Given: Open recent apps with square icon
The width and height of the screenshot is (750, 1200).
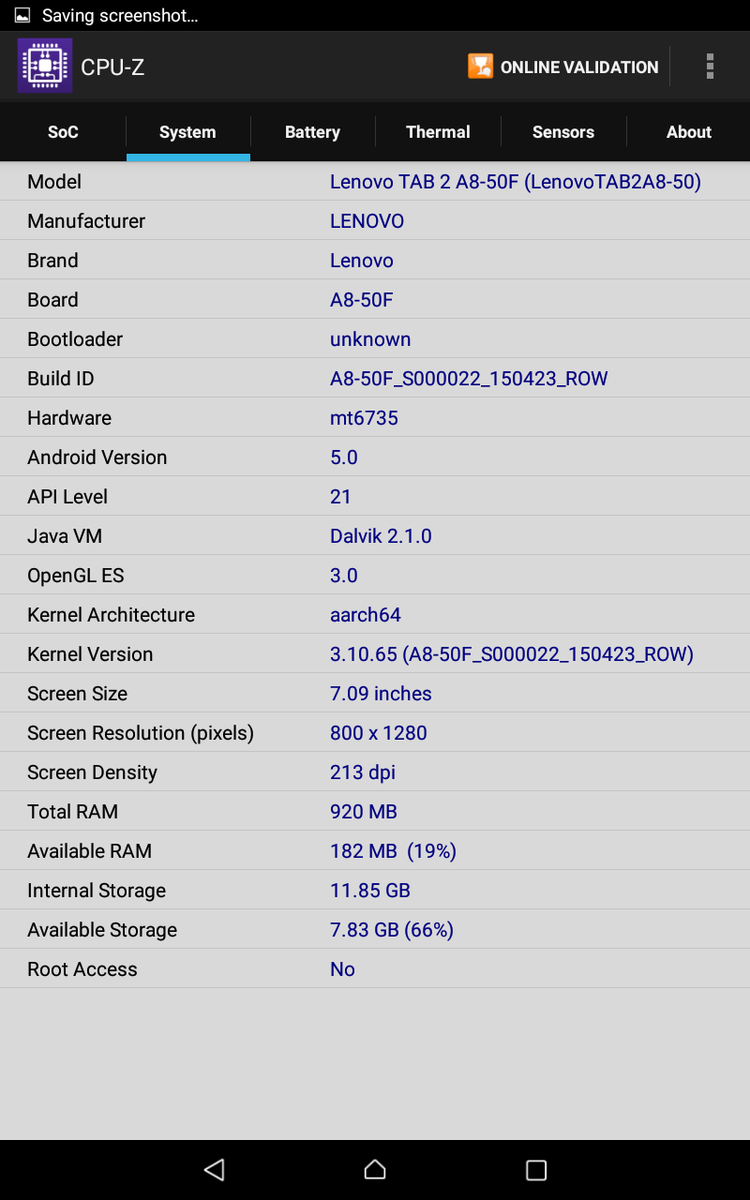Looking at the screenshot, I should [x=536, y=1169].
